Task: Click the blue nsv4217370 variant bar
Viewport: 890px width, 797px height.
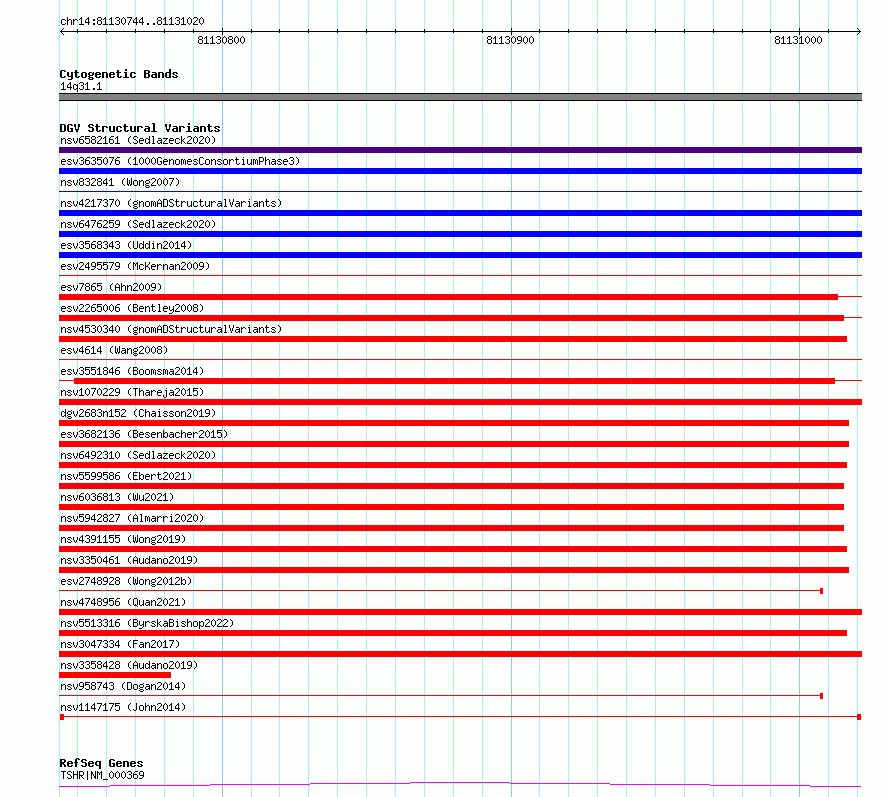Action: pos(460,213)
